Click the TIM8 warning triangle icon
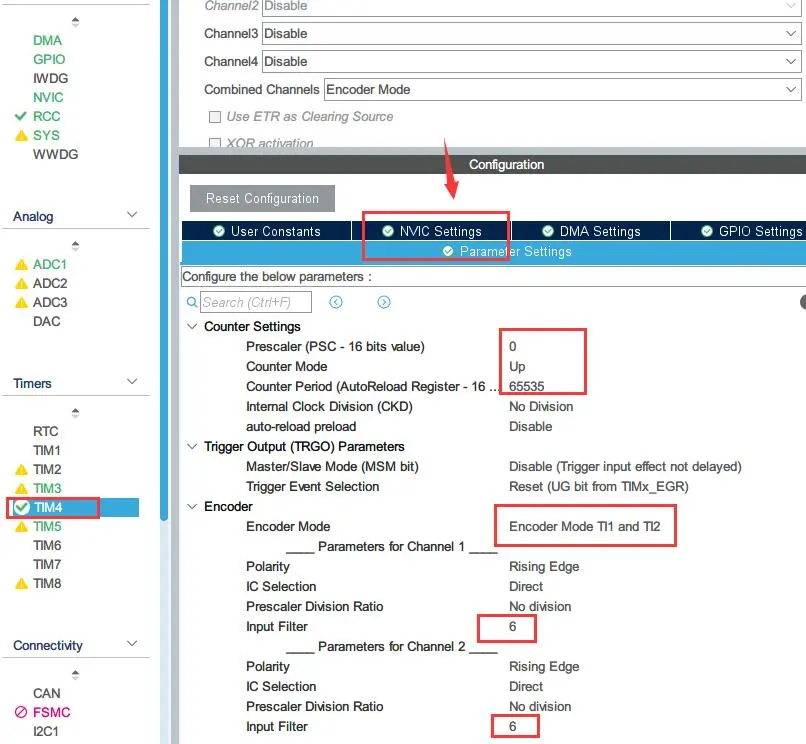806x744 pixels. (x=21, y=583)
